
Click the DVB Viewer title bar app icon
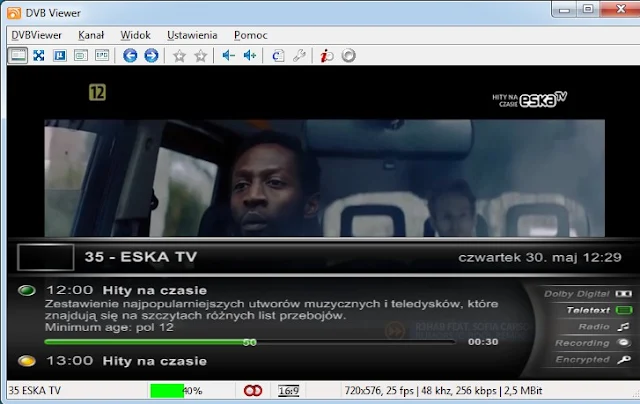[x=14, y=13]
